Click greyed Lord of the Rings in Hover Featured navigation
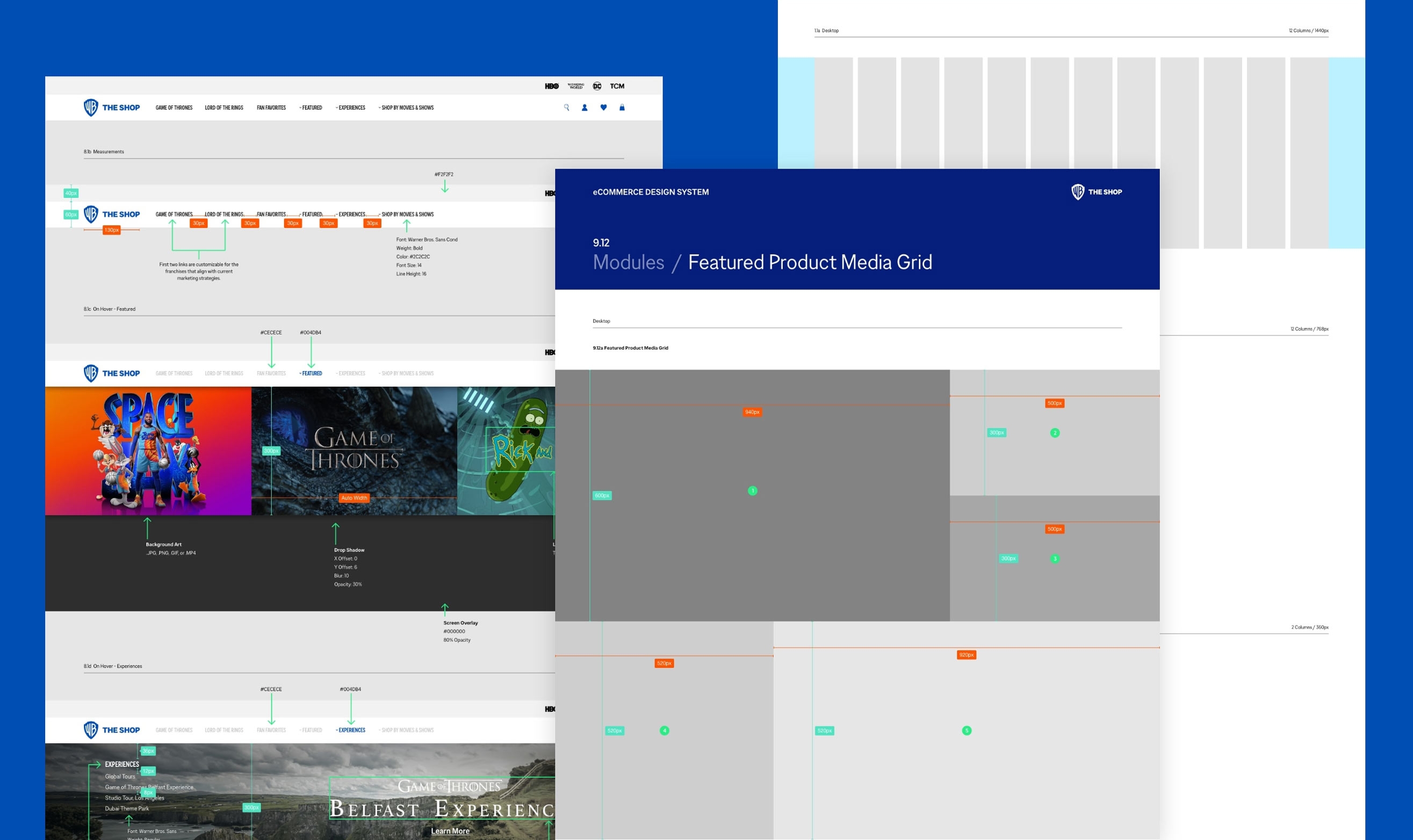This screenshot has width=1413, height=840. click(224, 374)
